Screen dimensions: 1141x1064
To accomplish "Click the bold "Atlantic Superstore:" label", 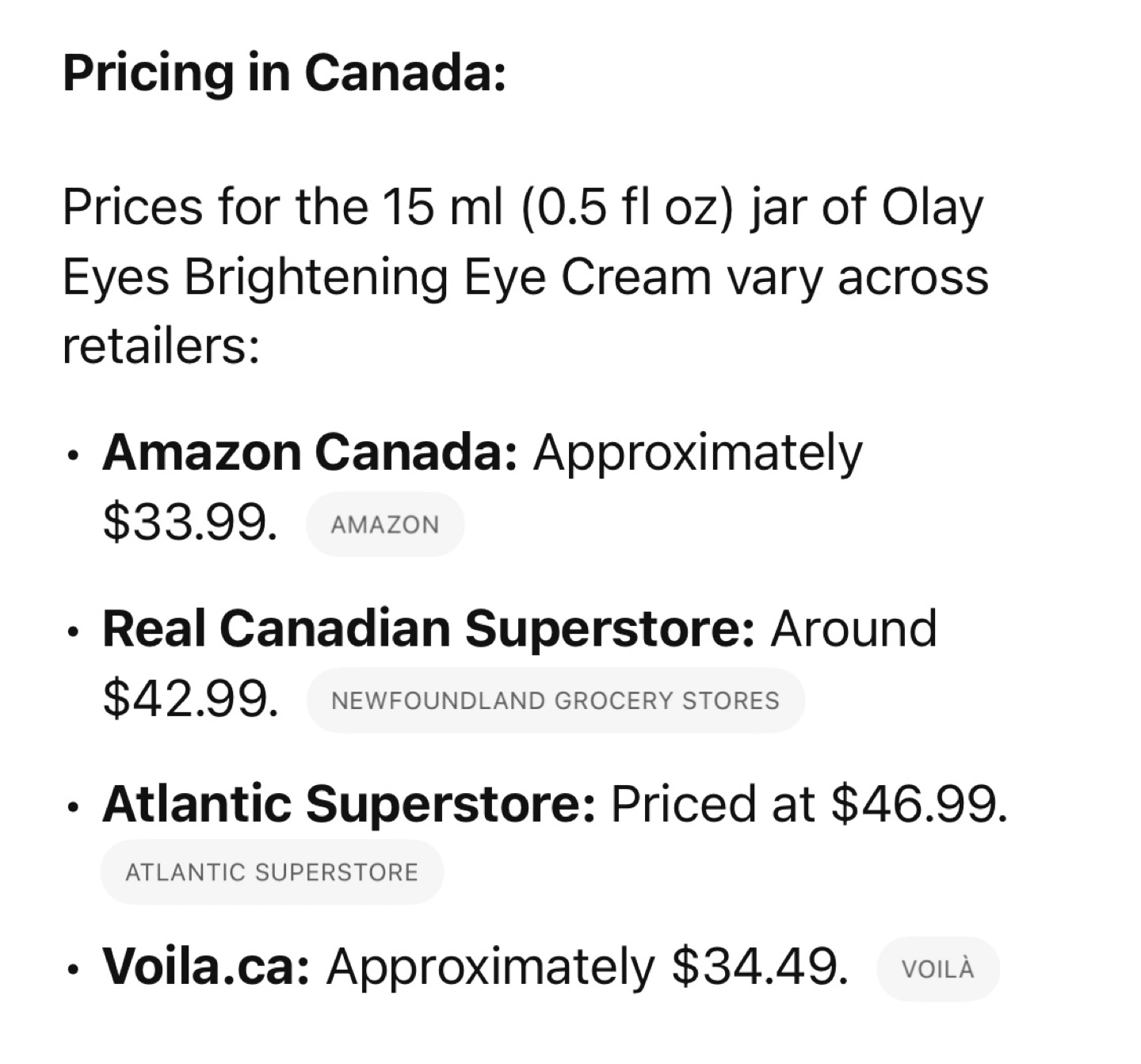I will point(349,804).
